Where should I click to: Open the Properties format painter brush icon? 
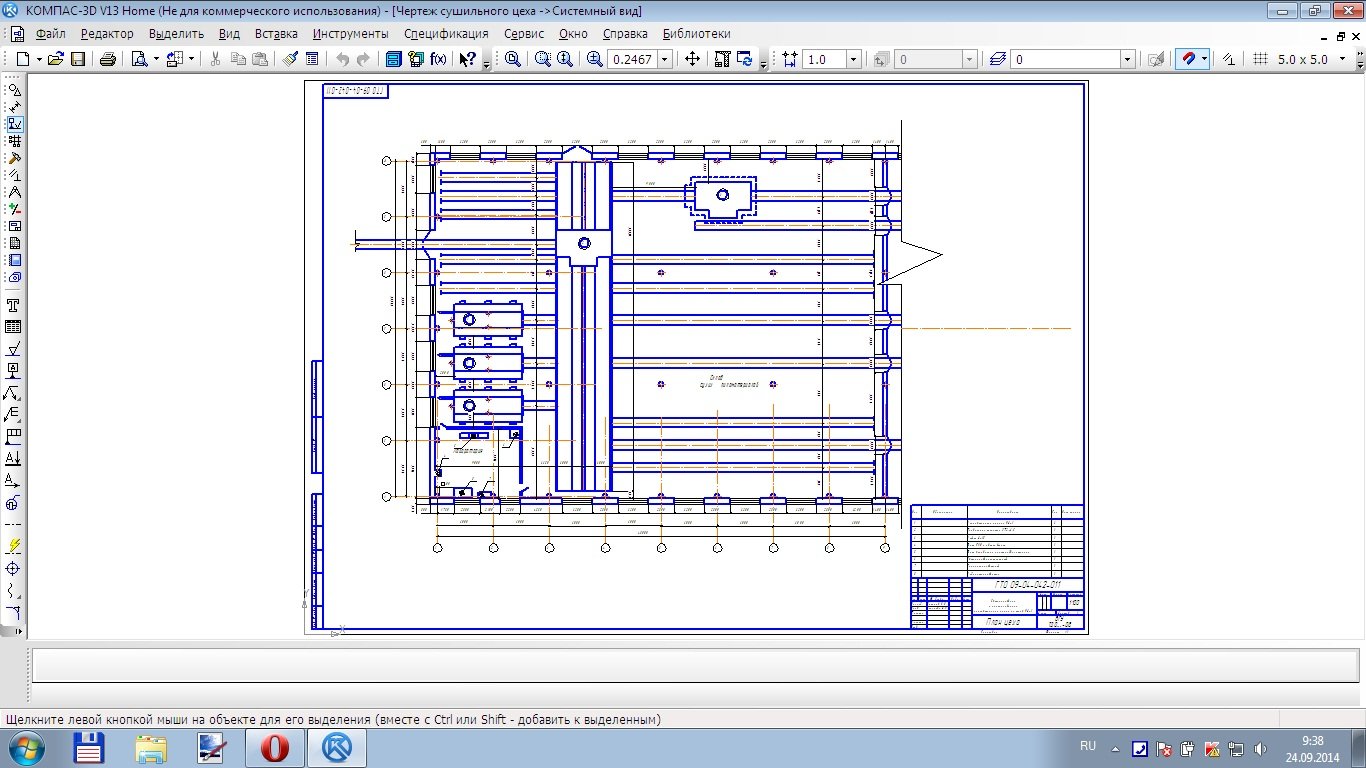point(290,59)
